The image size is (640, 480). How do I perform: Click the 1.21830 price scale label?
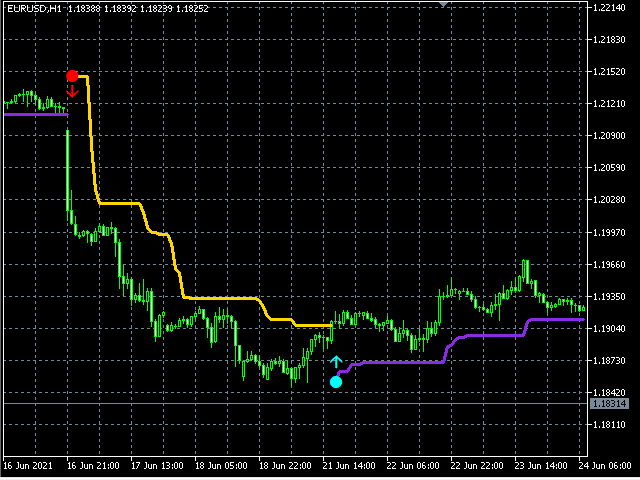[609, 40]
